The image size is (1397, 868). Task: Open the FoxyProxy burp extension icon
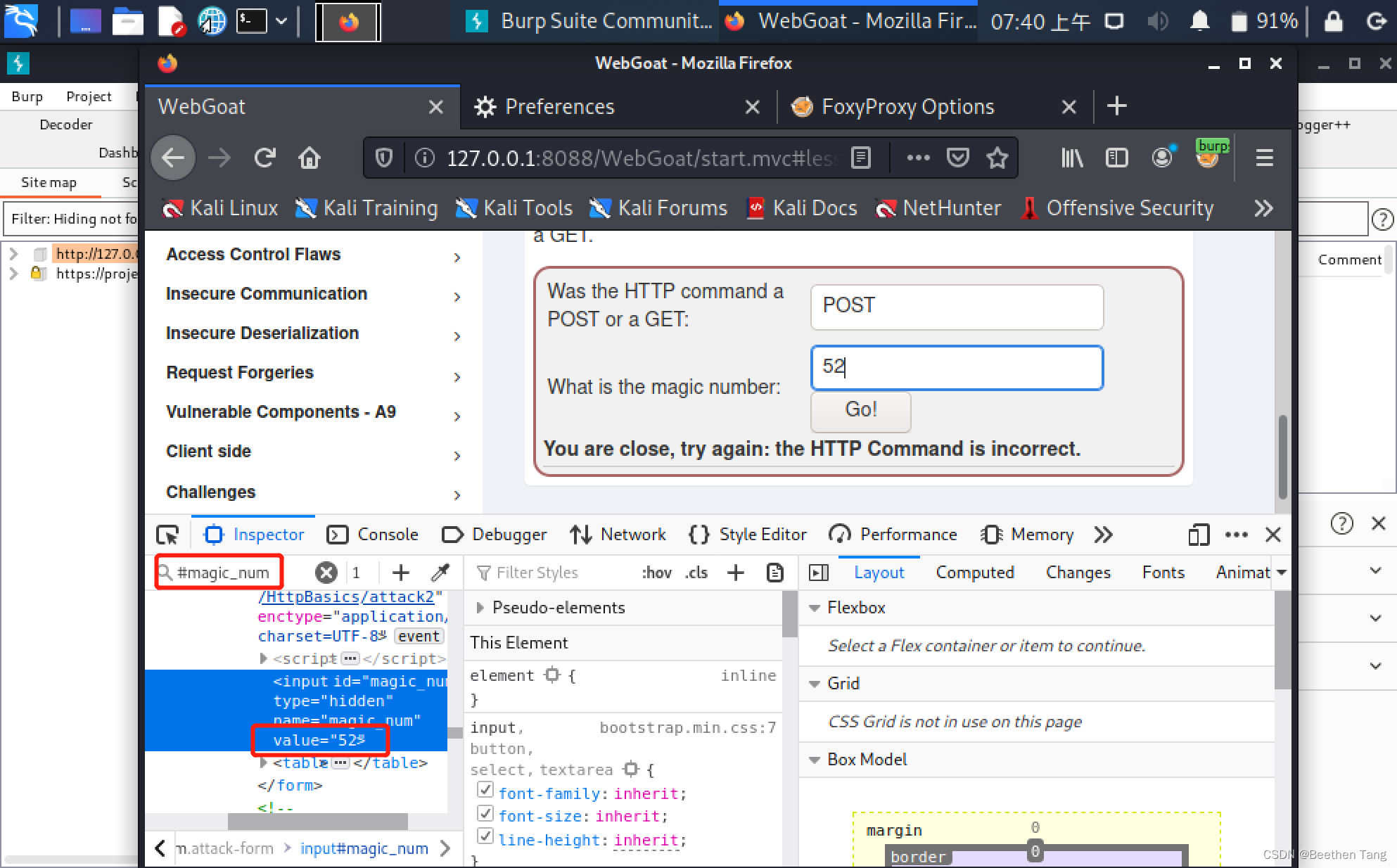coord(1209,155)
